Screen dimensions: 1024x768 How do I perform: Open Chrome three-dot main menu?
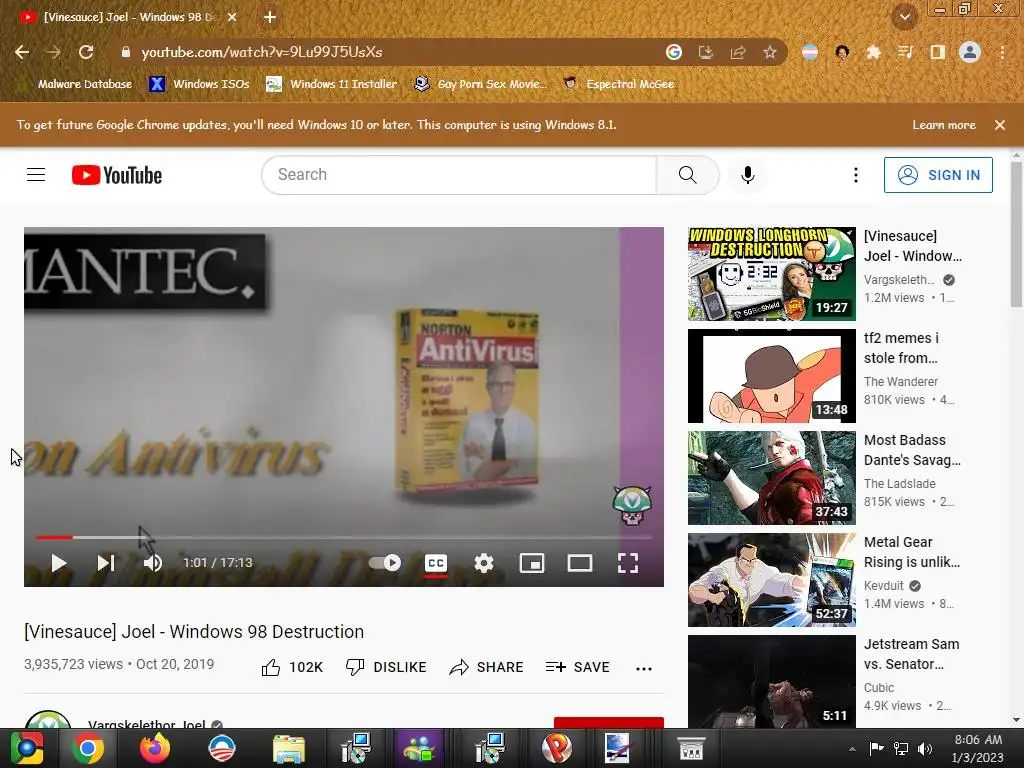(x=1002, y=52)
